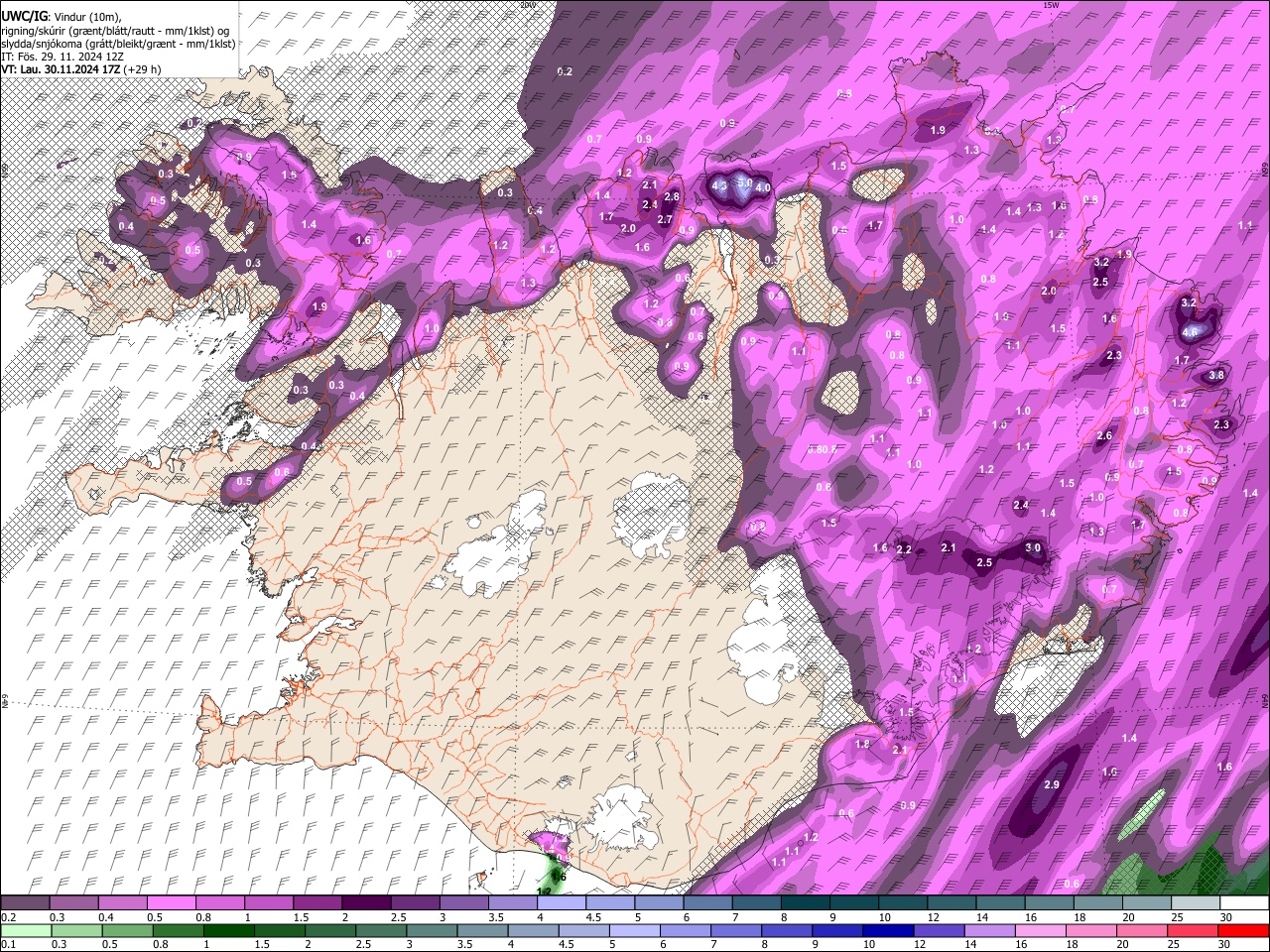Click the '5.0' precipitation value on the map
1270x952 pixels.
coord(744,183)
